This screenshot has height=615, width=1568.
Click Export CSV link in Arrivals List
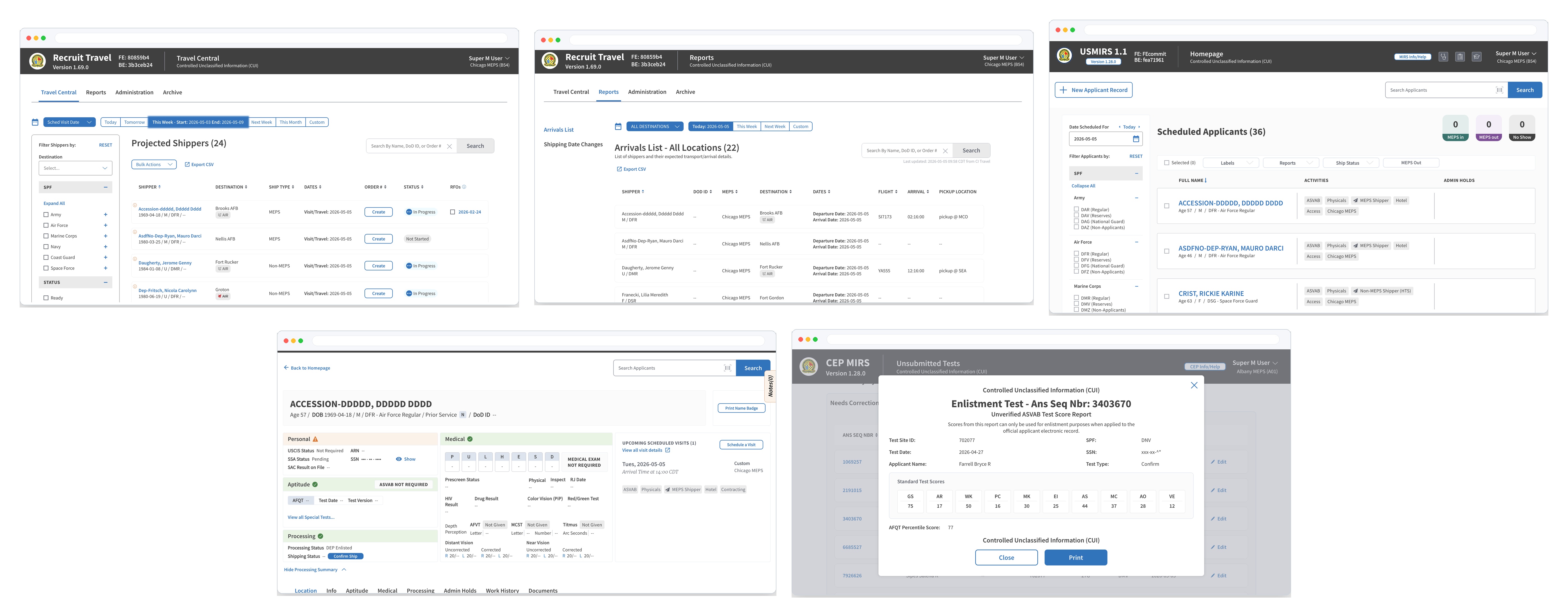[x=631, y=169]
